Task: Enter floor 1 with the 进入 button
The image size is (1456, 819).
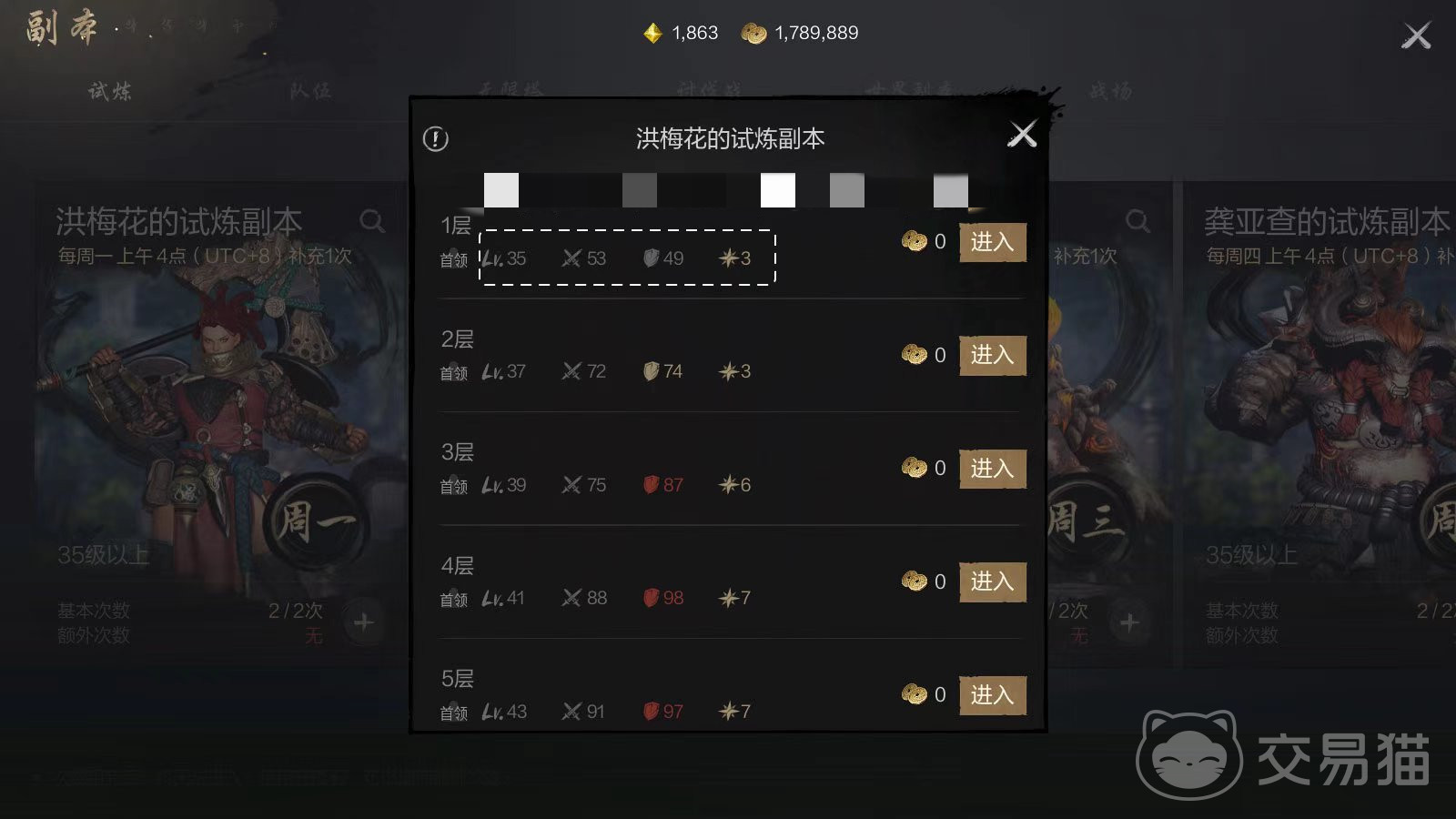Action: pos(993,242)
